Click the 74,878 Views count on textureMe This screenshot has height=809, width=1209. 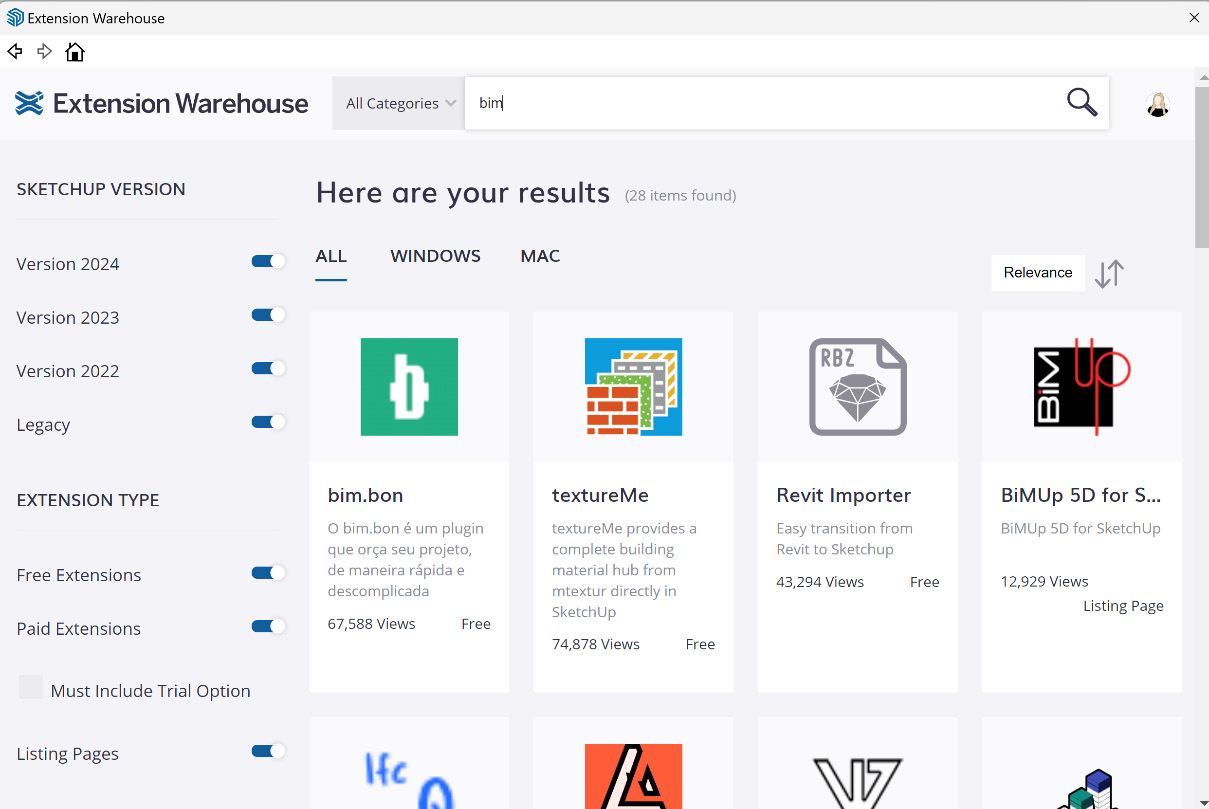(x=596, y=645)
